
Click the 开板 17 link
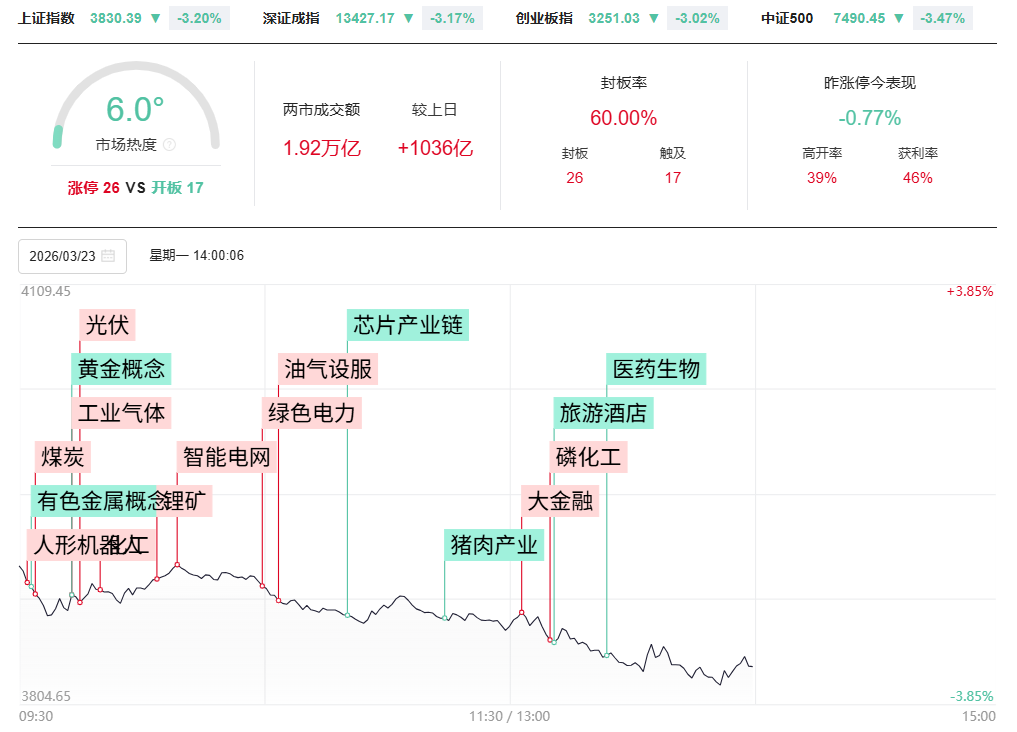pos(177,187)
